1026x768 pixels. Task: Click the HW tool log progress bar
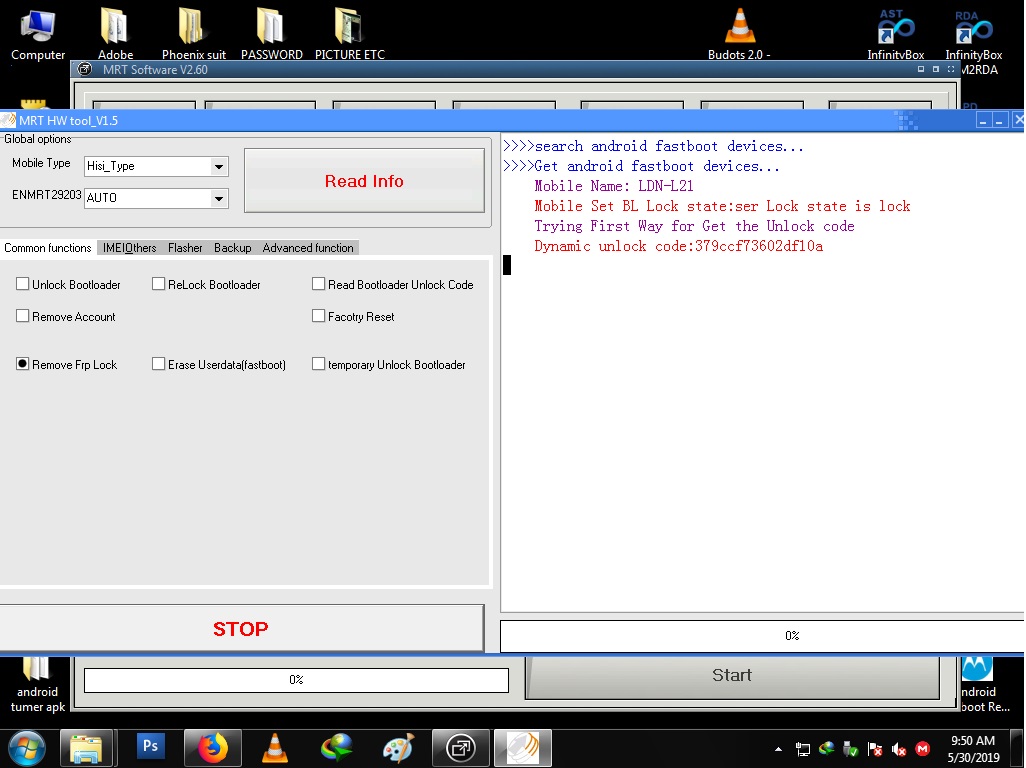pyautogui.click(x=762, y=636)
